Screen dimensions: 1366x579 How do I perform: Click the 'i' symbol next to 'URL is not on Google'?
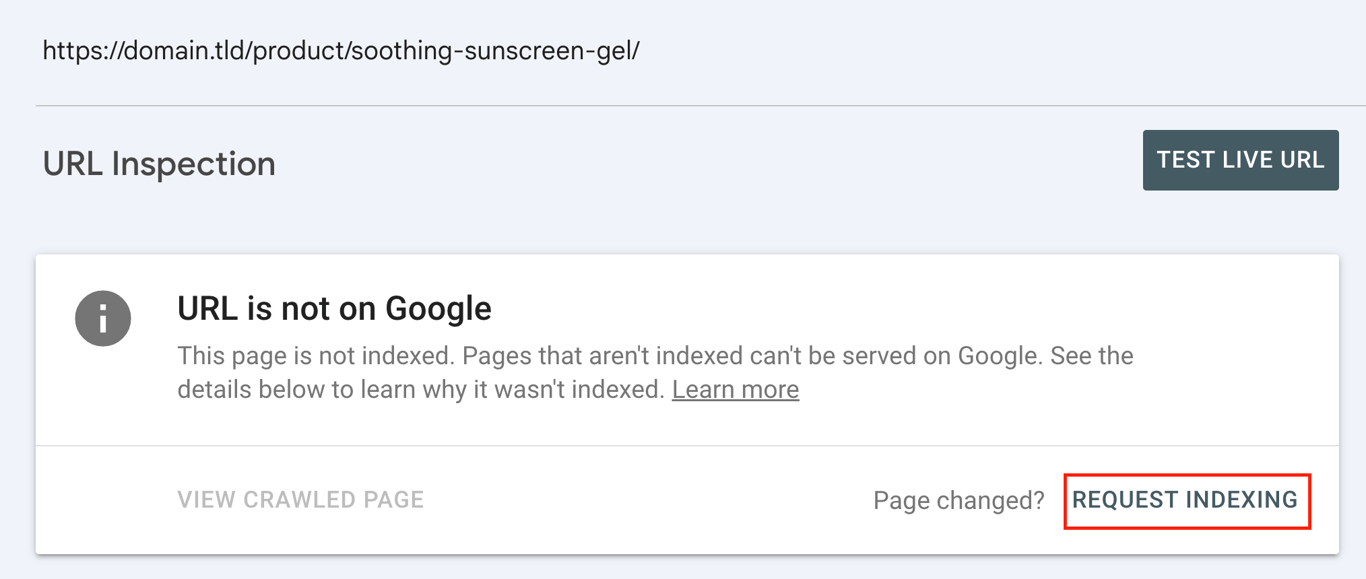(x=103, y=318)
